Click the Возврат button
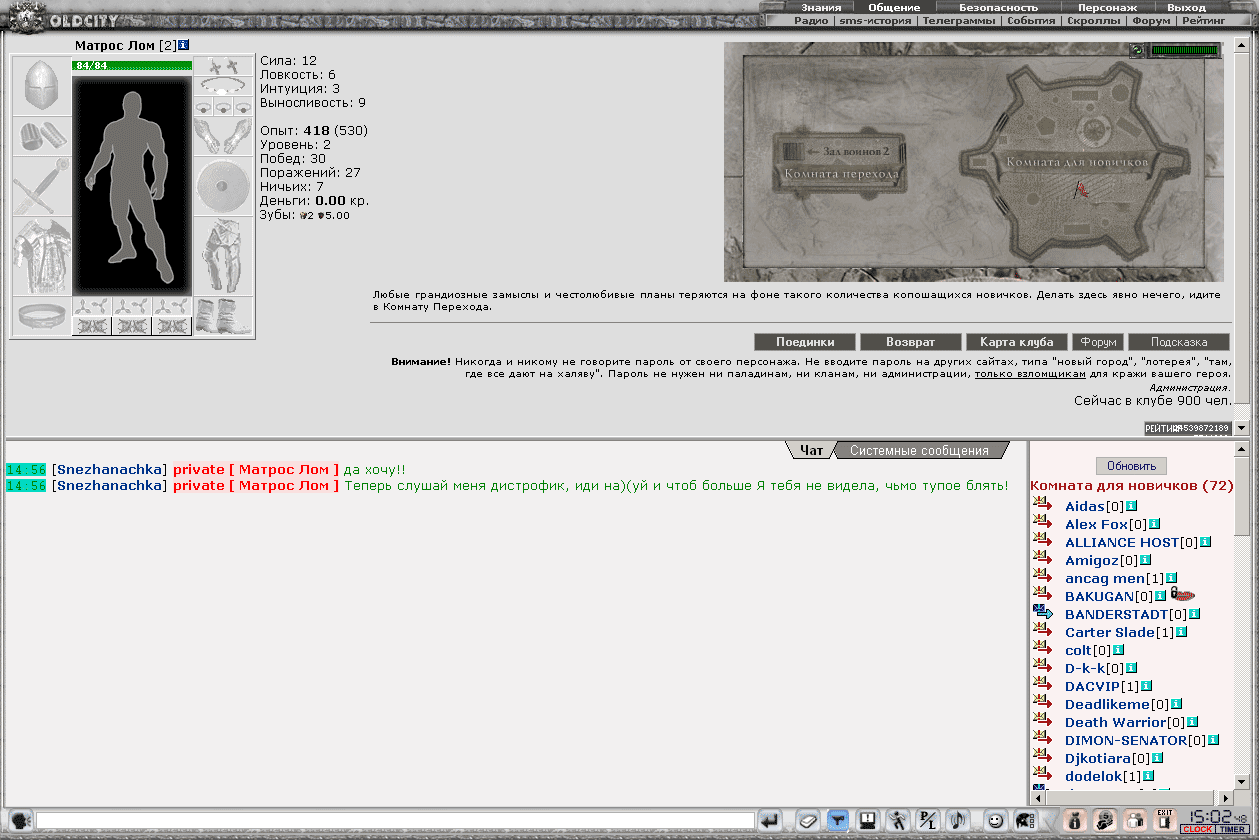Screen dimensions: 1260x840 point(910,342)
